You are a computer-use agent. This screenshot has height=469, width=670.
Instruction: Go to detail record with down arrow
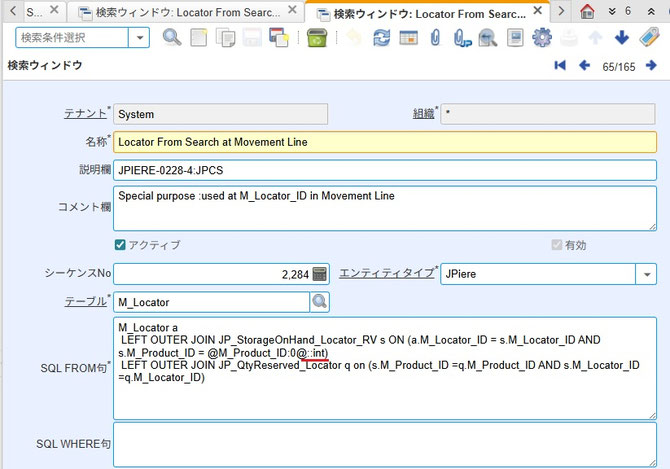pos(622,38)
